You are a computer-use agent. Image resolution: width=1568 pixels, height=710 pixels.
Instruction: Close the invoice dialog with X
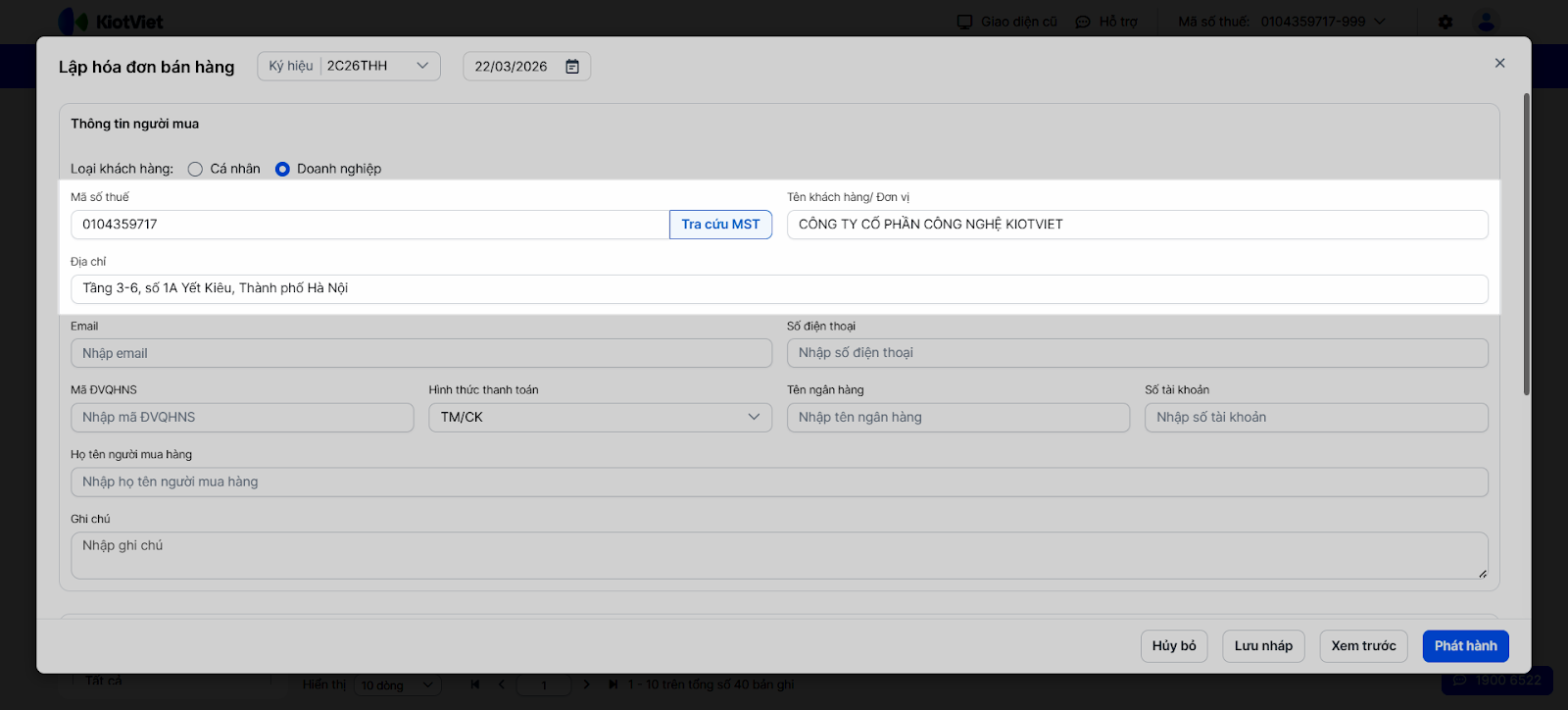1499,63
